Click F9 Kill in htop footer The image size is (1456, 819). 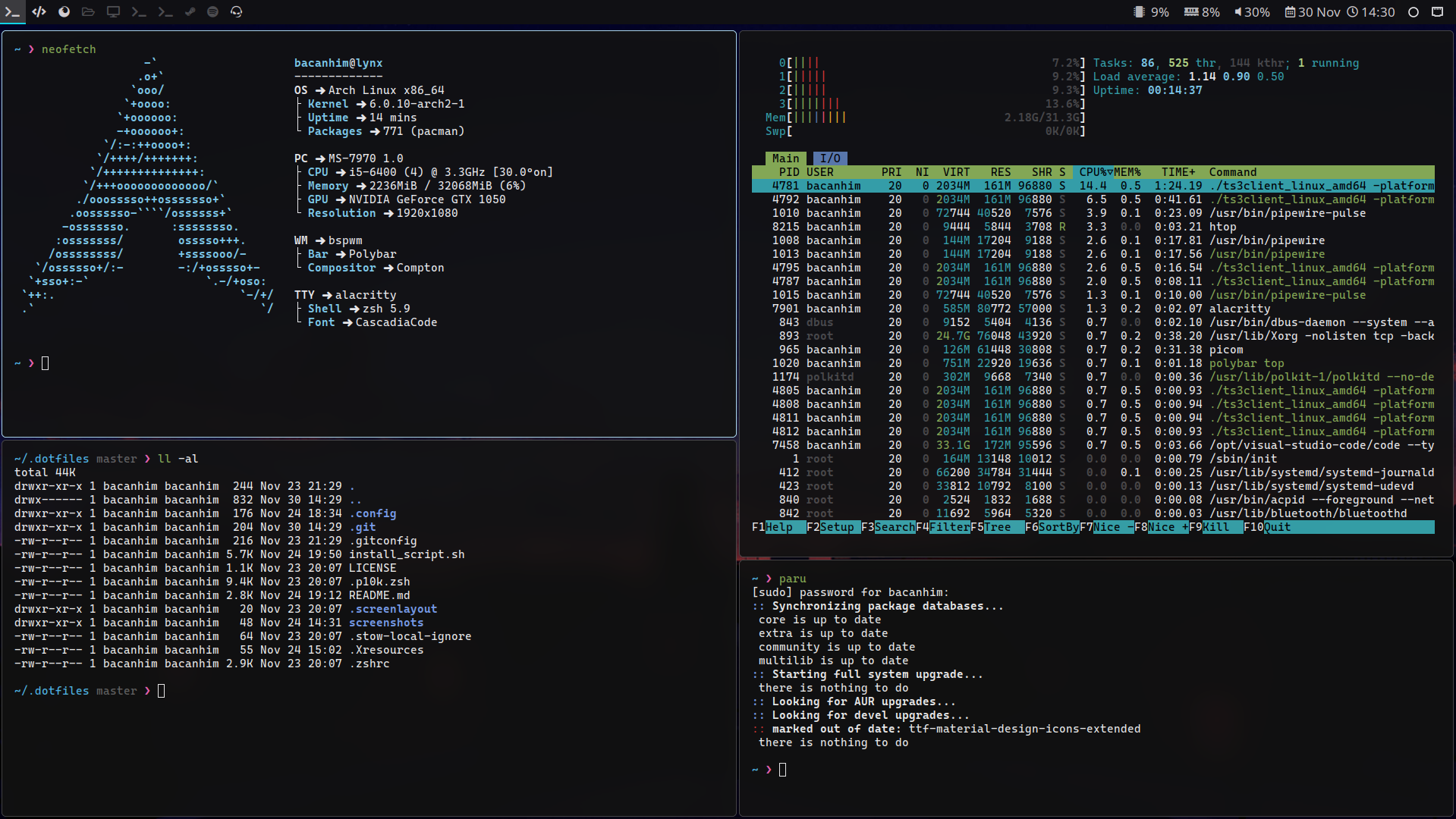click(x=1215, y=527)
